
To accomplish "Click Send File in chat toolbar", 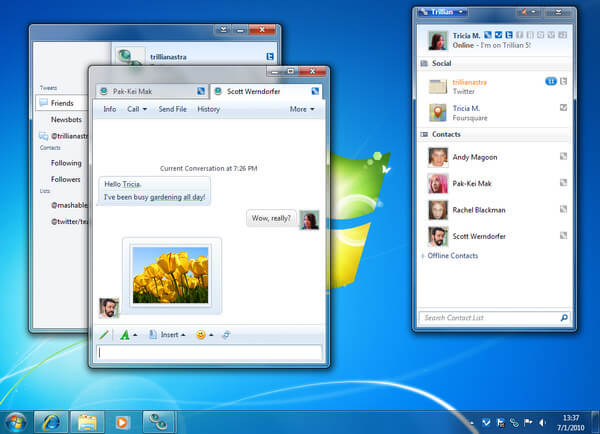I will point(173,109).
